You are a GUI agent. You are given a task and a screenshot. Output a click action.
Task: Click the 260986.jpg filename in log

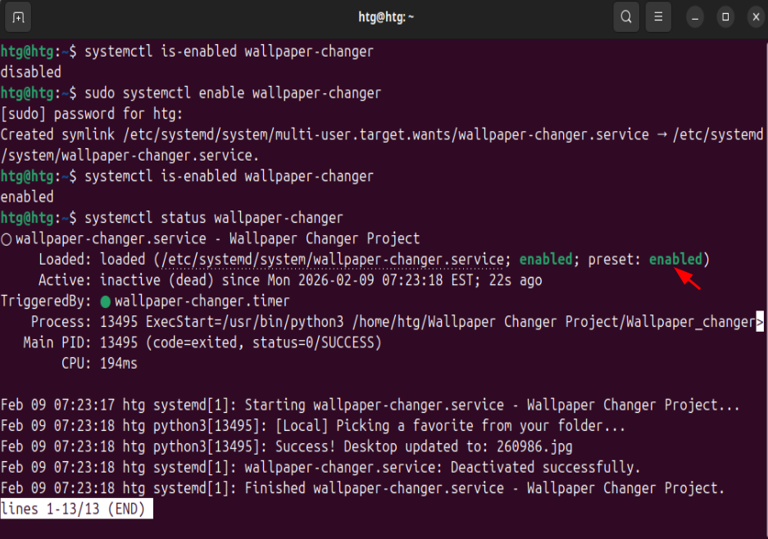(x=536, y=447)
